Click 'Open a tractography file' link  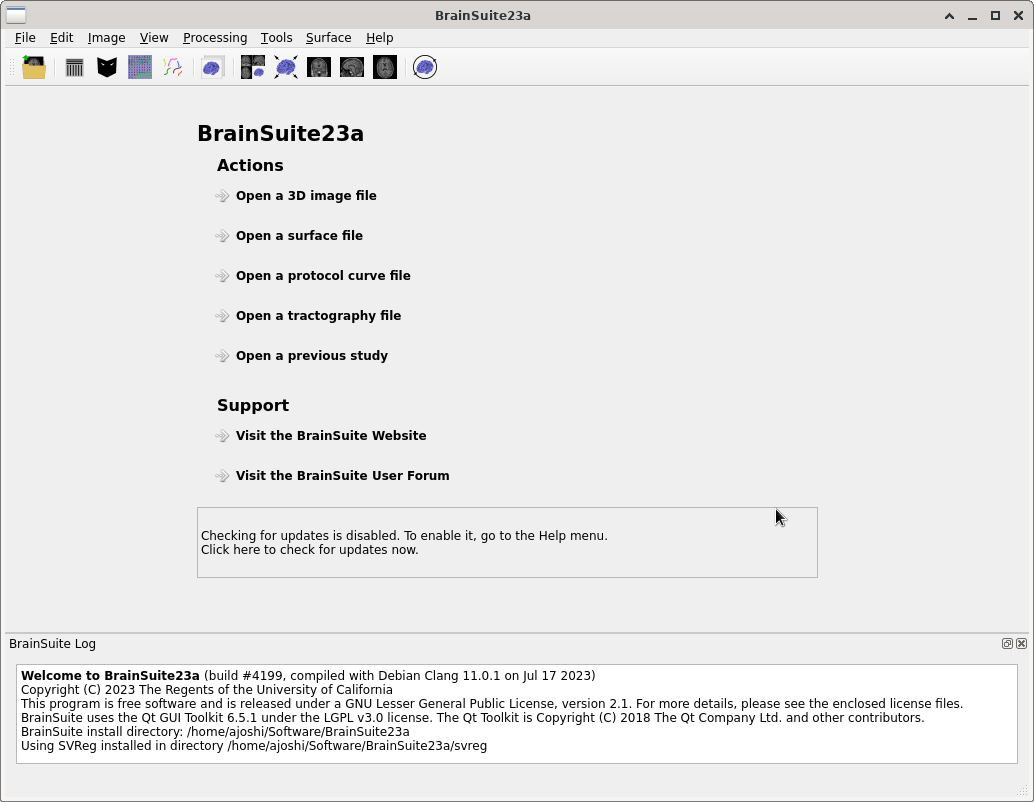(x=318, y=316)
